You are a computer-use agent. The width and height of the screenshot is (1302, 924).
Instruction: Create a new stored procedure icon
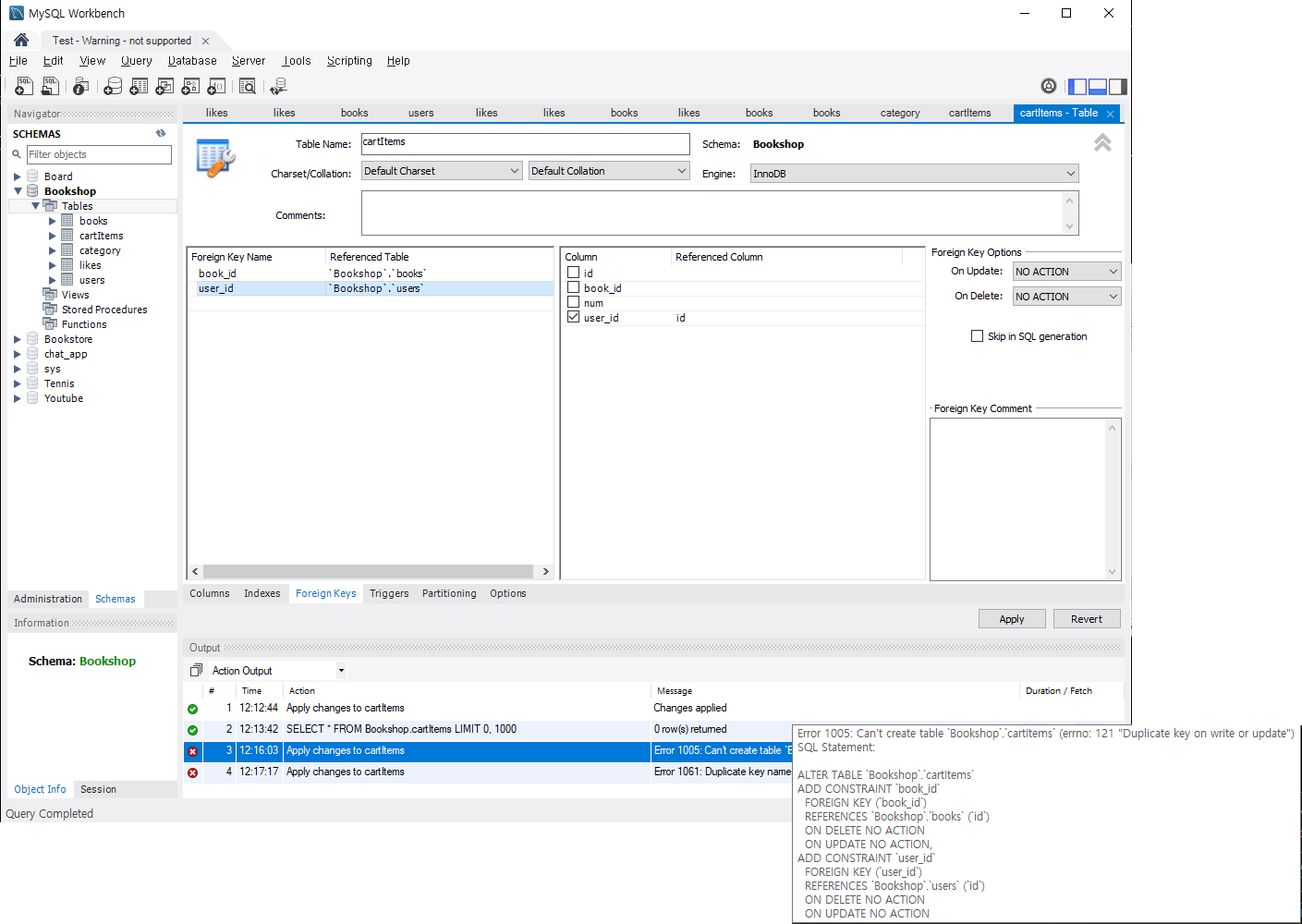coord(190,86)
